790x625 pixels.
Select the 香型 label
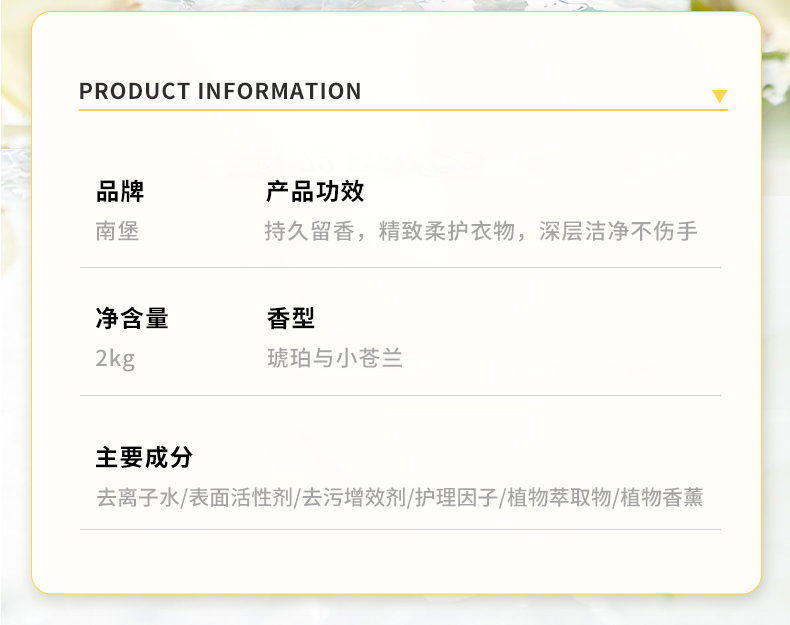tap(291, 319)
